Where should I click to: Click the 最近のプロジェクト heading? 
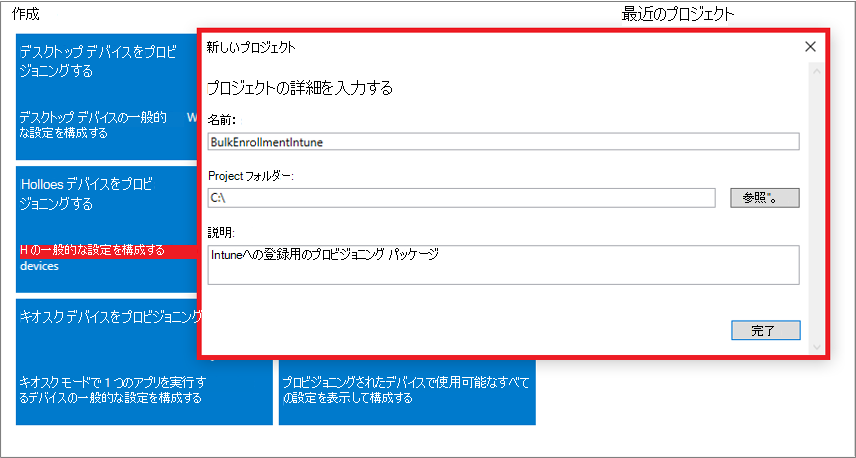[x=678, y=15]
